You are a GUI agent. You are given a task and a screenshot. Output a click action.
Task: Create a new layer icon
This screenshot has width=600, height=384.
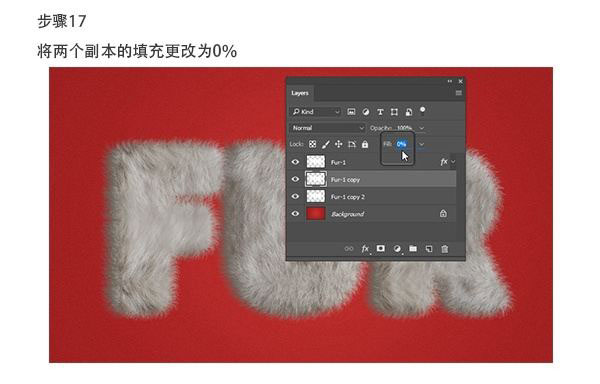point(429,249)
